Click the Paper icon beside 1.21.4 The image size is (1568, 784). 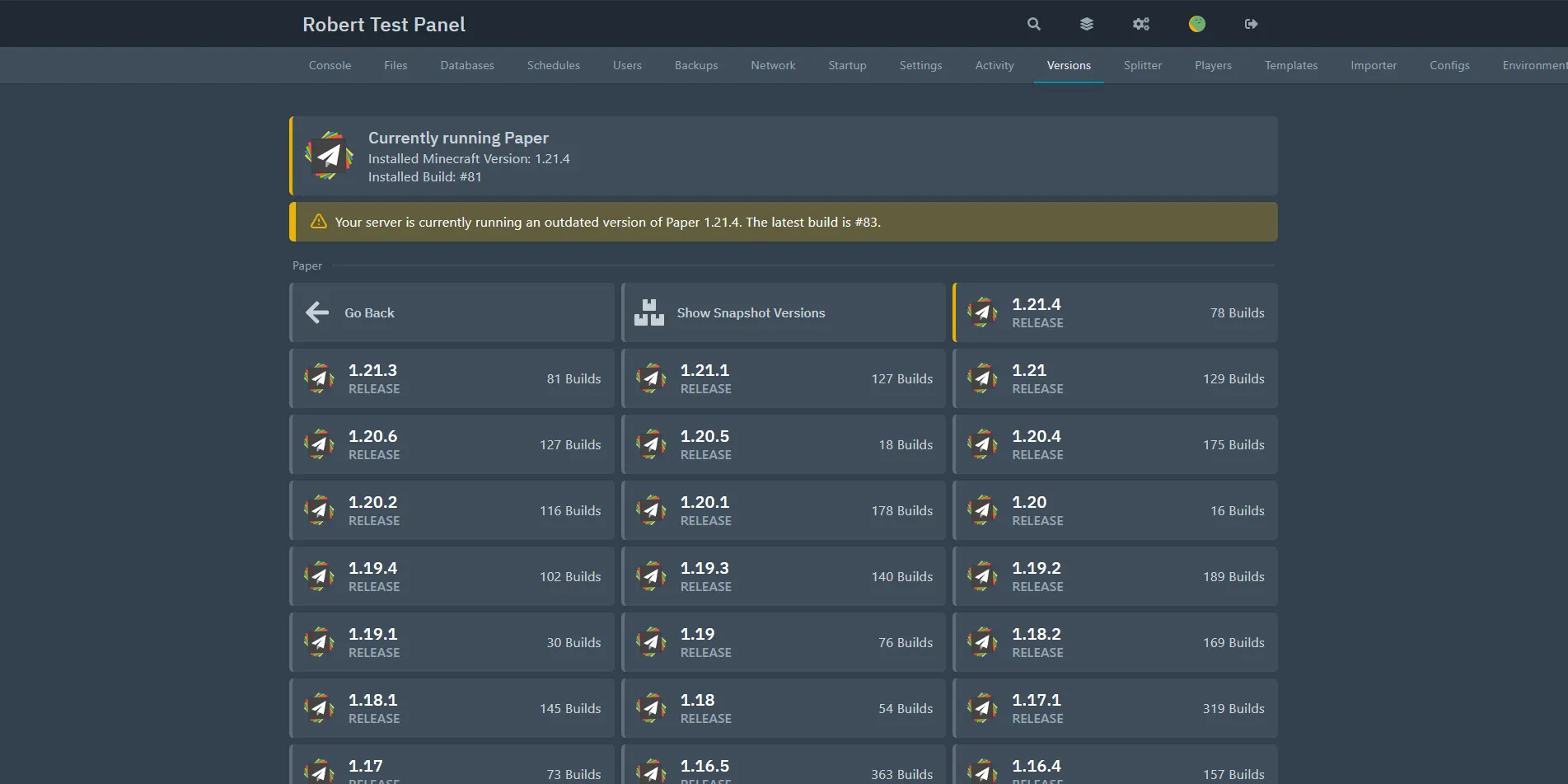[x=982, y=312]
